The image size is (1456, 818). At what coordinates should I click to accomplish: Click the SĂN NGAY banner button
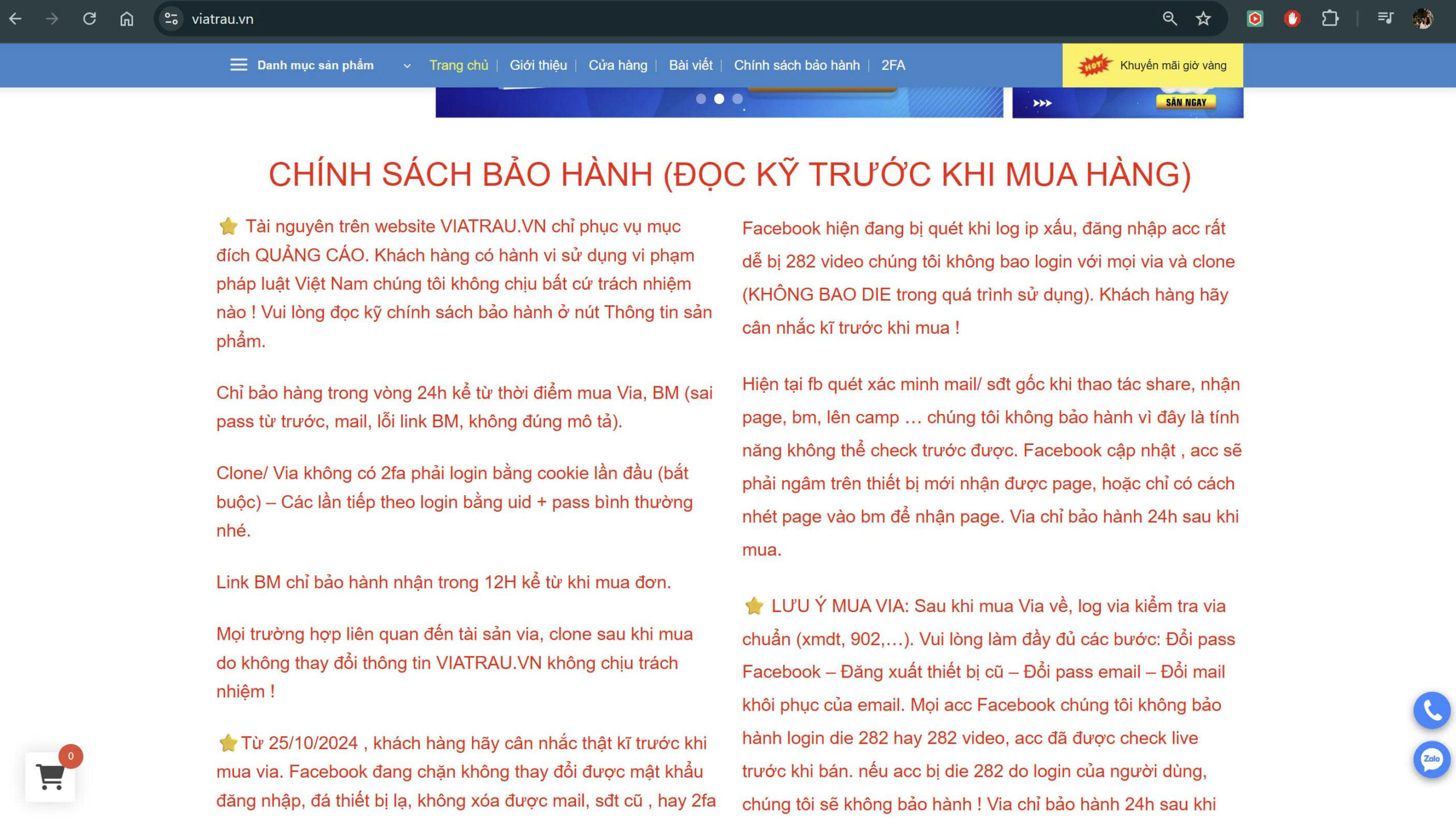coord(1186,102)
